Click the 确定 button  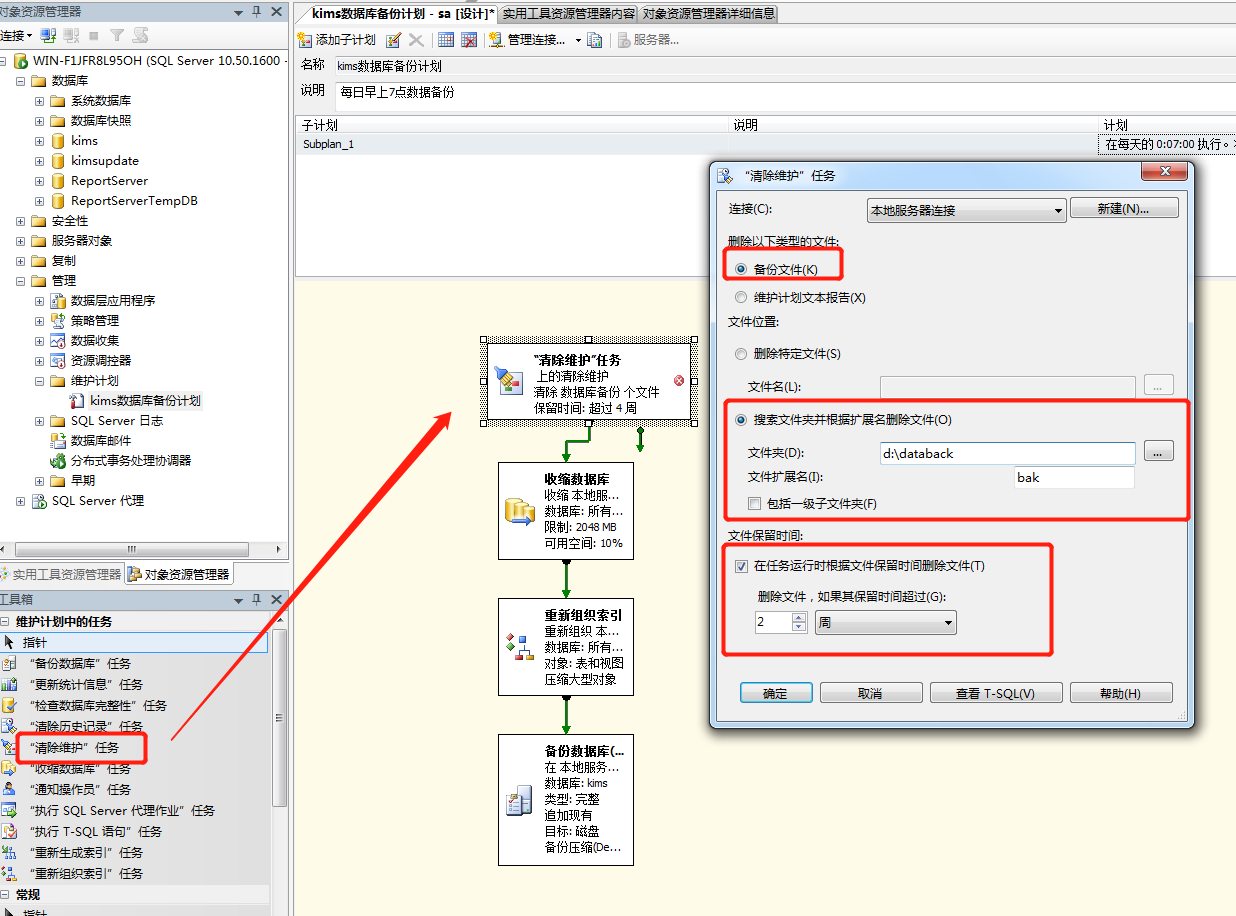point(775,693)
